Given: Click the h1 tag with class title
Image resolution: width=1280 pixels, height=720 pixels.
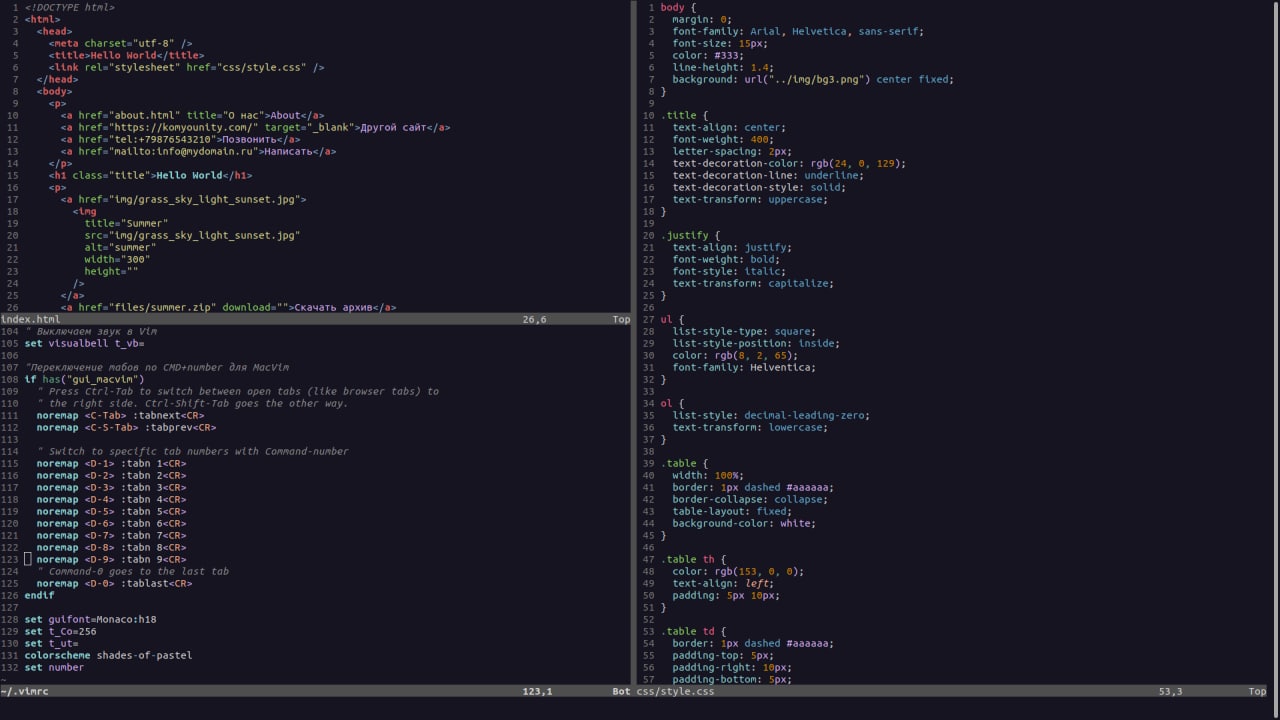Looking at the screenshot, I should 150,175.
